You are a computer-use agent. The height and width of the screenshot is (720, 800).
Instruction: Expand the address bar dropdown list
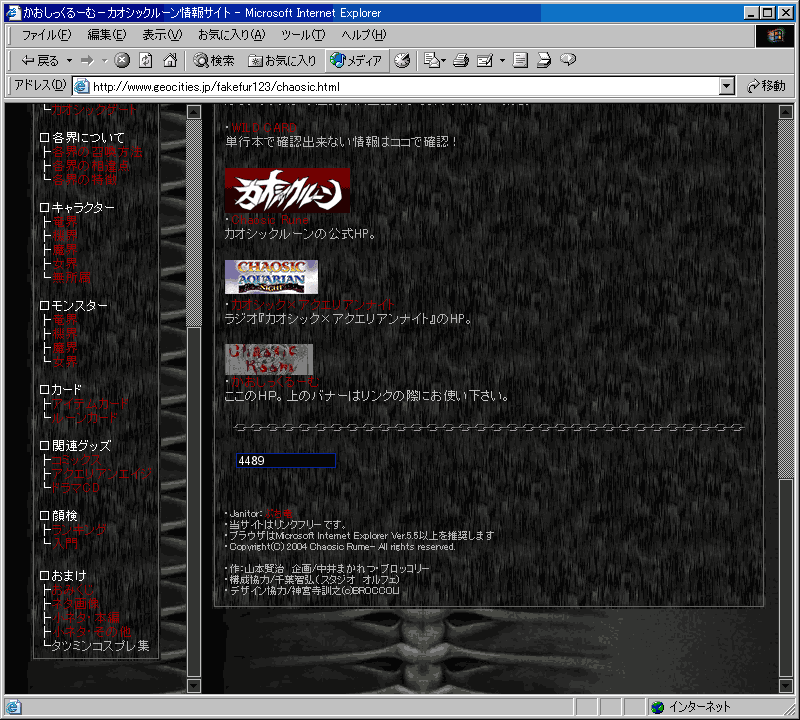click(727, 87)
